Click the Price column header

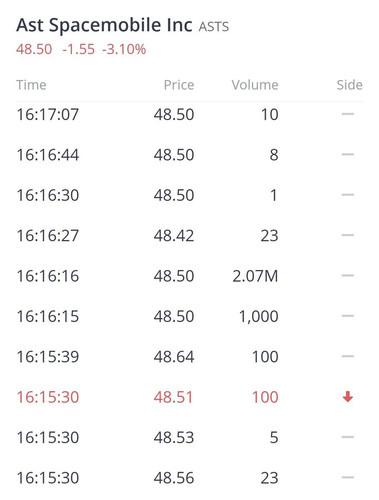[x=179, y=85]
